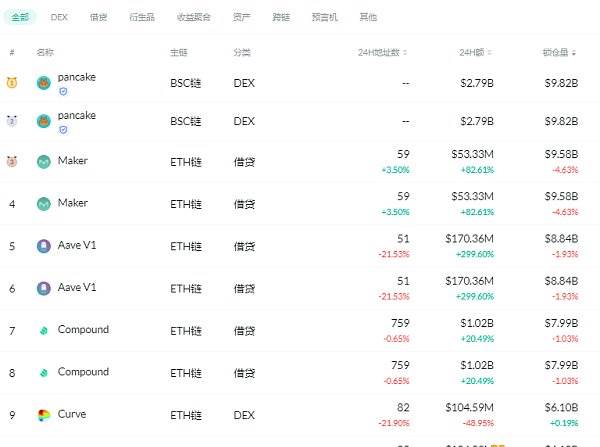
Task: Click the Curve rainbow logo icon
Action: tap(44, 415)
